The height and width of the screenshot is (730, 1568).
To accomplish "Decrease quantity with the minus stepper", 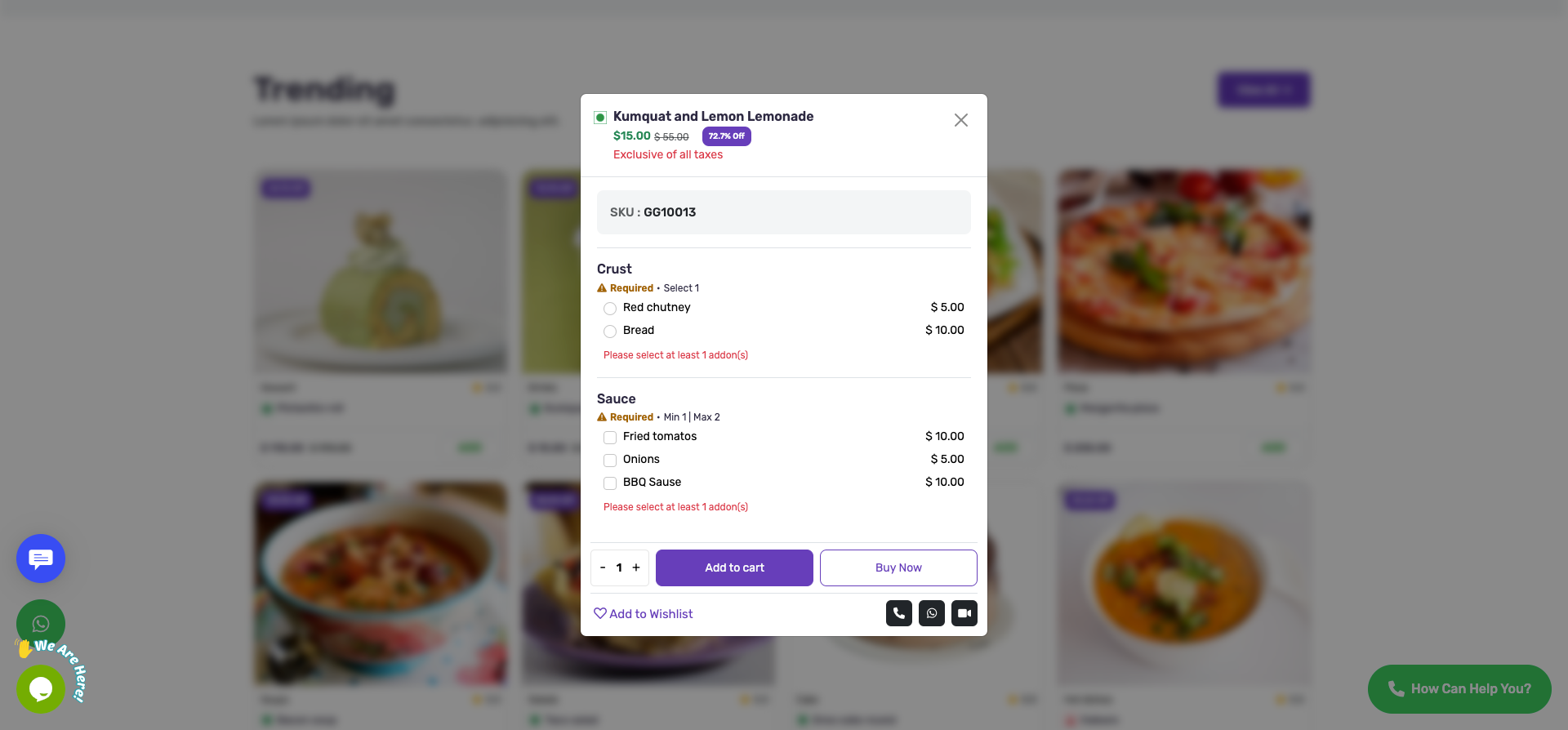I will pos(603,568).
